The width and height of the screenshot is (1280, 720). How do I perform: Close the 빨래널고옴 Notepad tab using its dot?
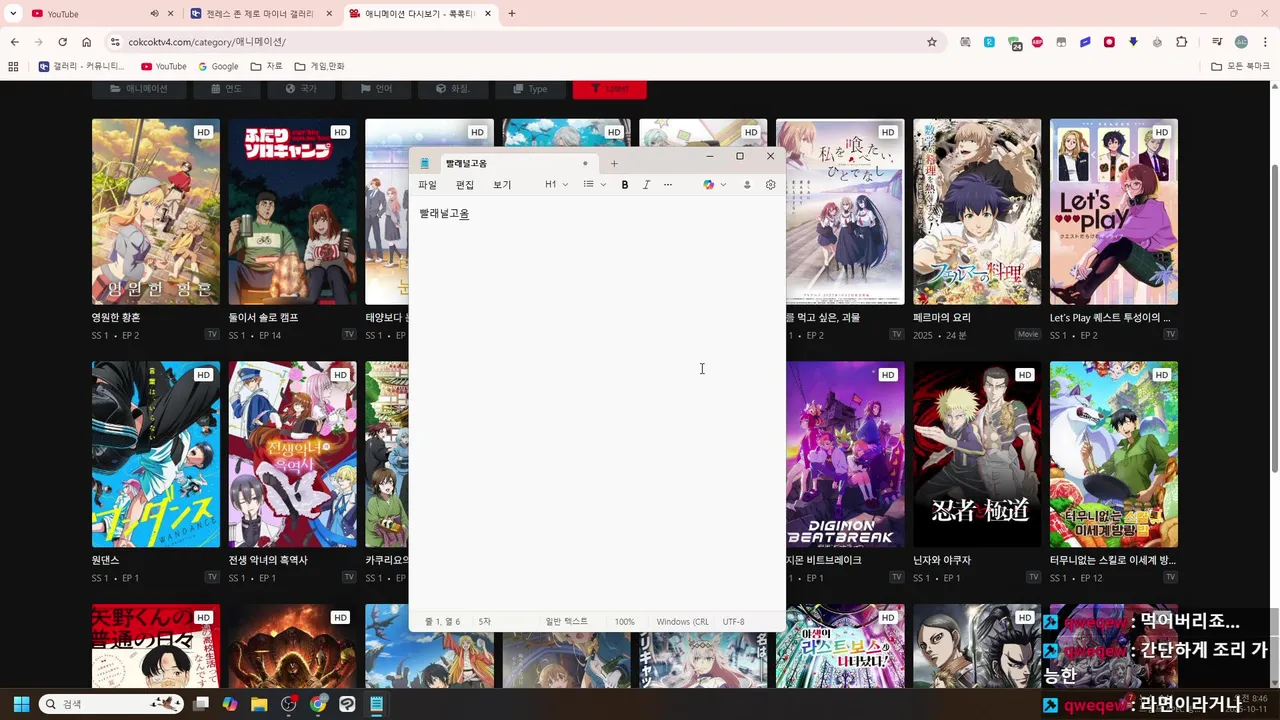point(585,163)
